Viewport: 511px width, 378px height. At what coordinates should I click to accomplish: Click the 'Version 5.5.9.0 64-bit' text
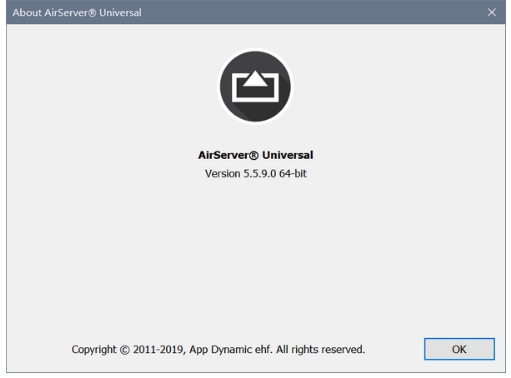pyautogui.click(x=256, y=173)
